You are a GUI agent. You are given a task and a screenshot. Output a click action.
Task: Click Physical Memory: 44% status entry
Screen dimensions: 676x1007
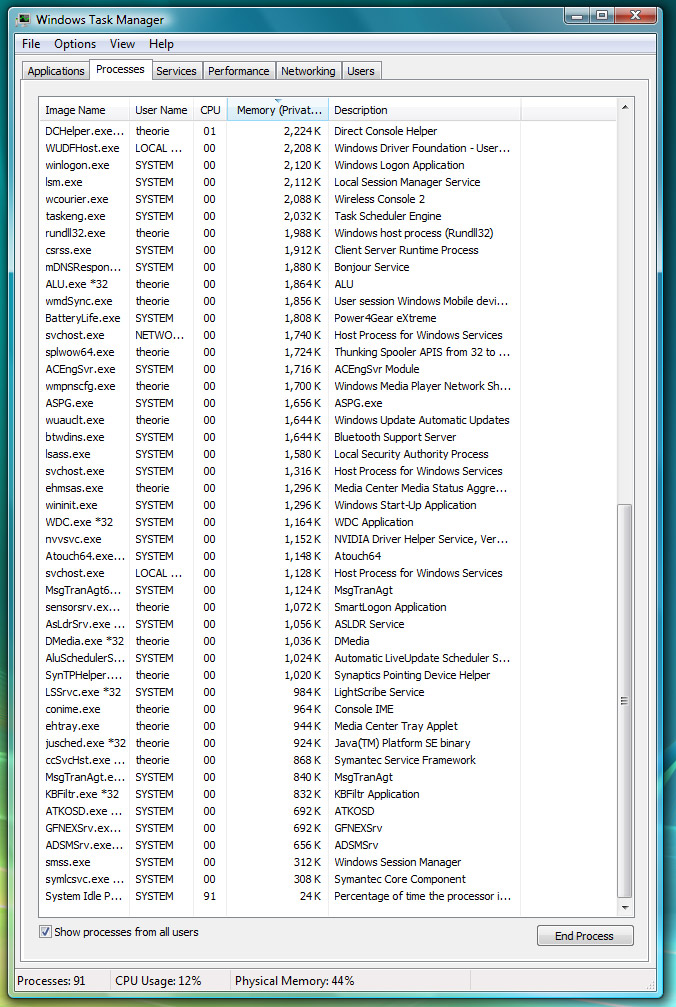(295, 981)
